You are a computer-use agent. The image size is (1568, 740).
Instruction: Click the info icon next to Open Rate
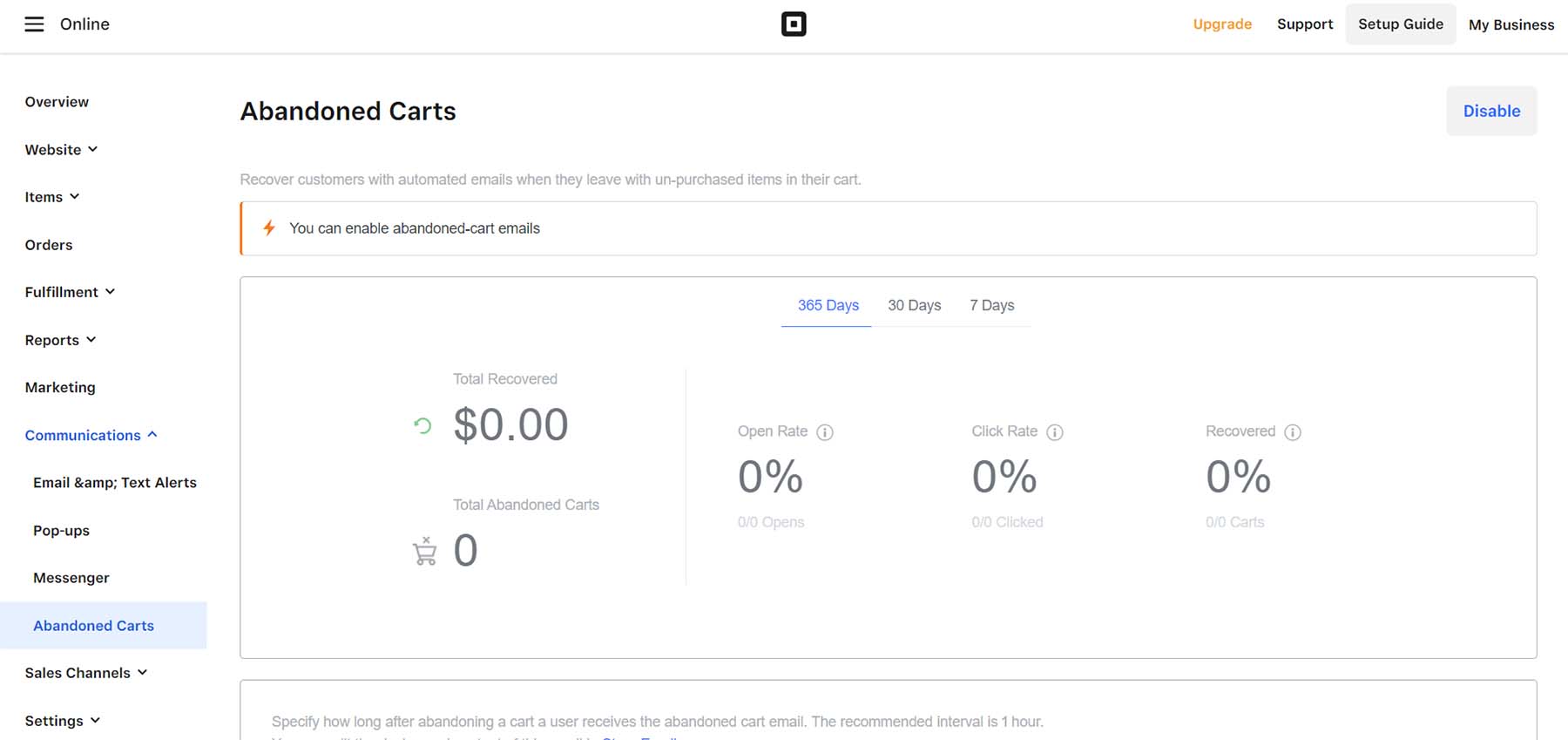point(824,431)
